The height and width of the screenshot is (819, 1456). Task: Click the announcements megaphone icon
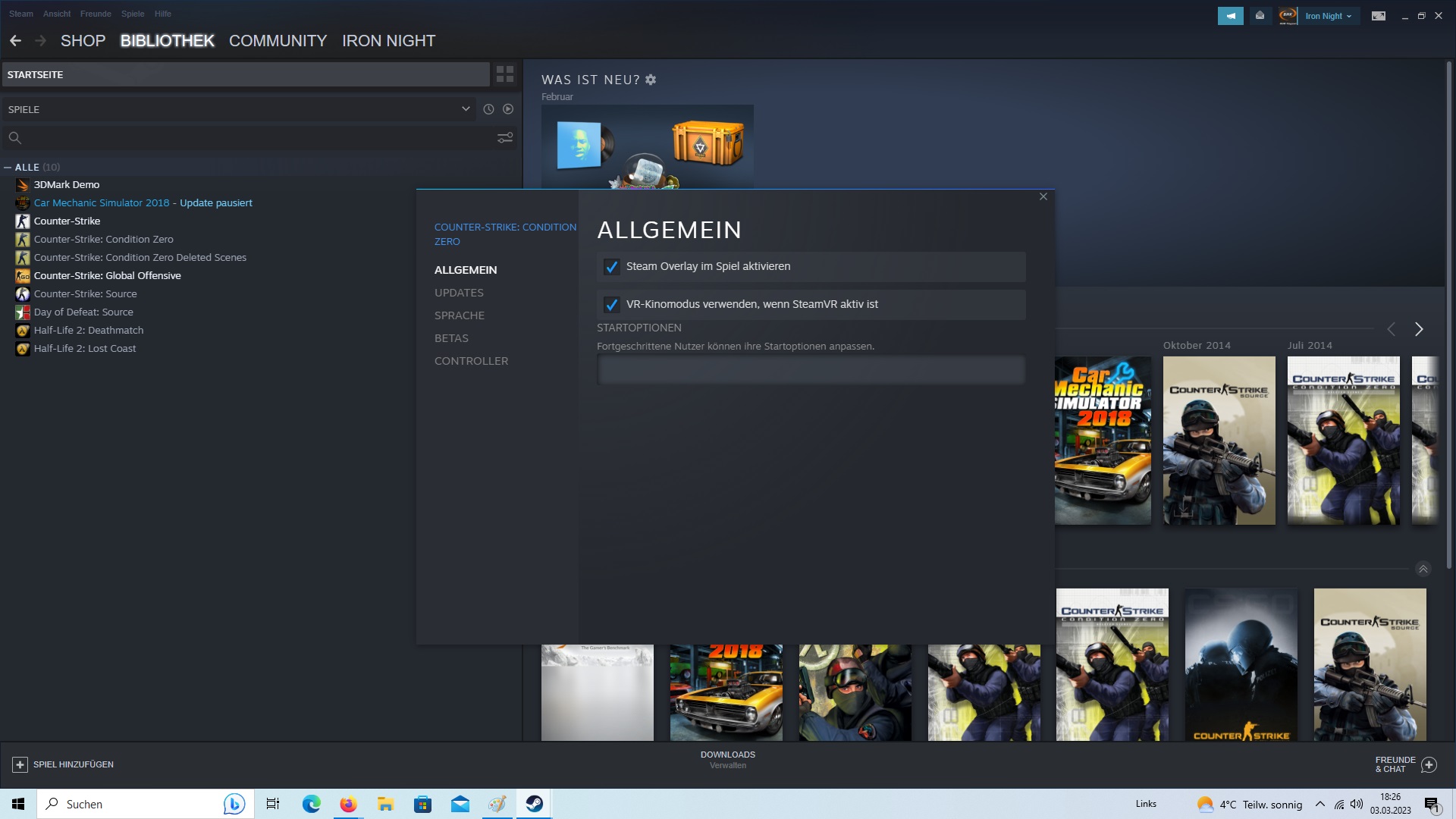(1230, 16)
